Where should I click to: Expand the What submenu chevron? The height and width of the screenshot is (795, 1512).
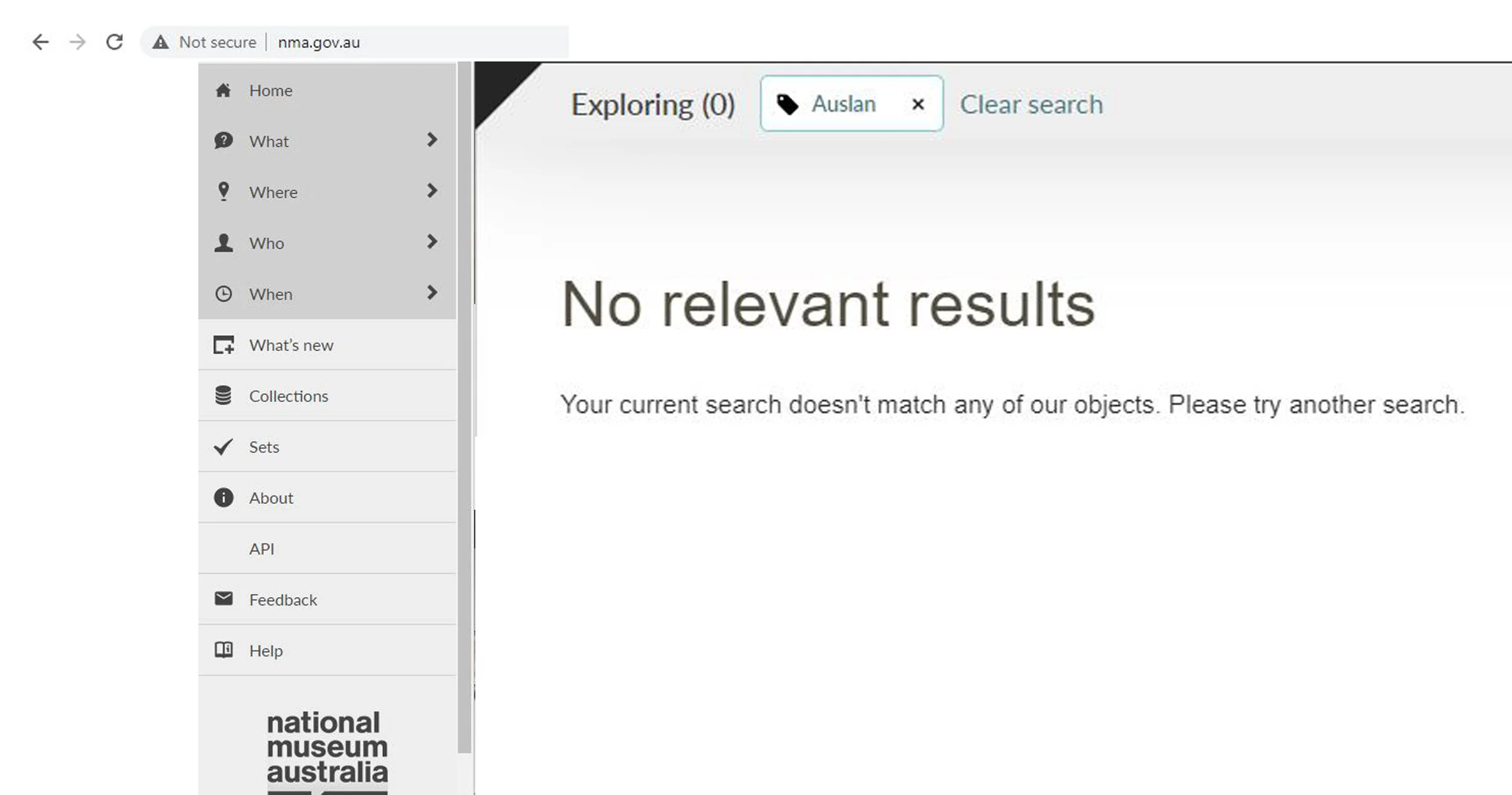pyautogui.click(x=431, y=140)
